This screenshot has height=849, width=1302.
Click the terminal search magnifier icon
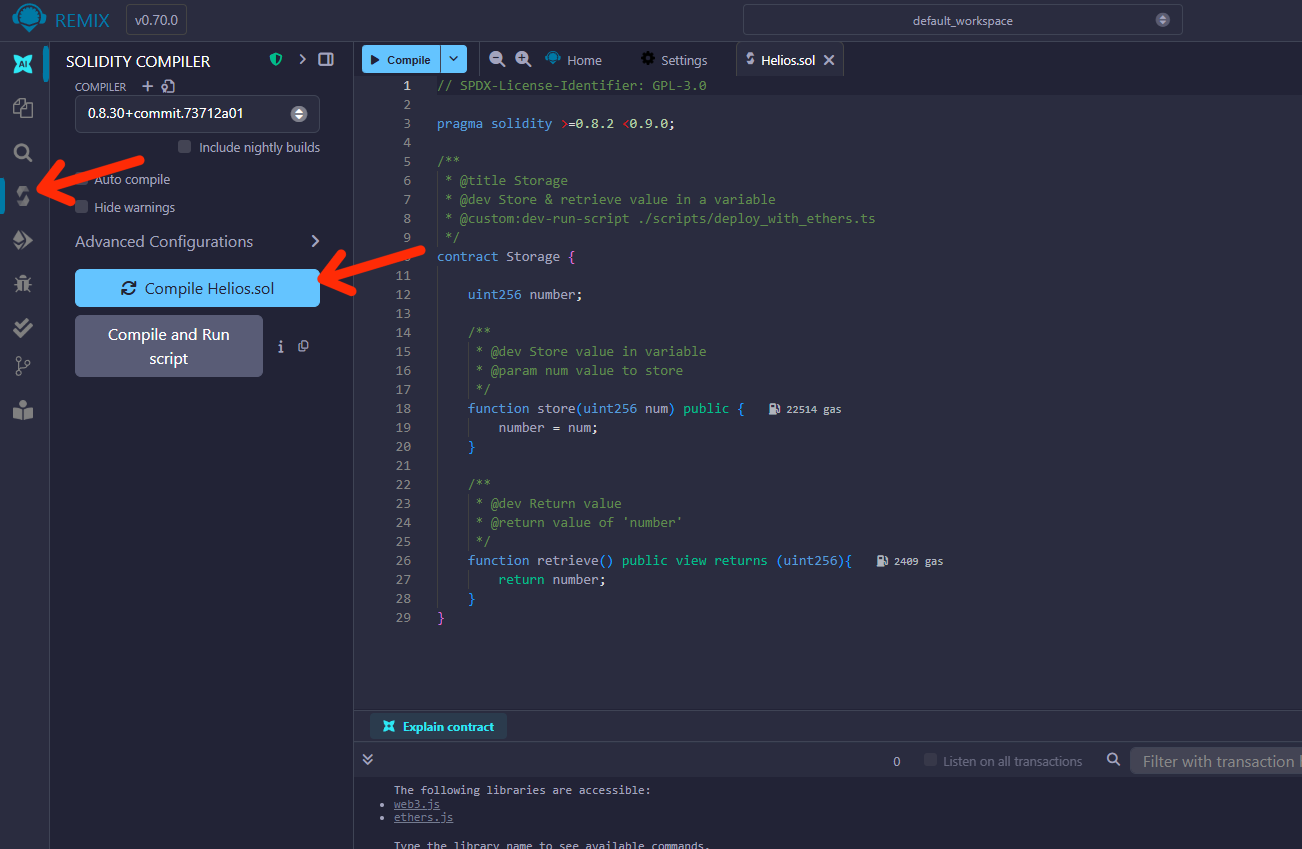click(x=1113, y=761)
